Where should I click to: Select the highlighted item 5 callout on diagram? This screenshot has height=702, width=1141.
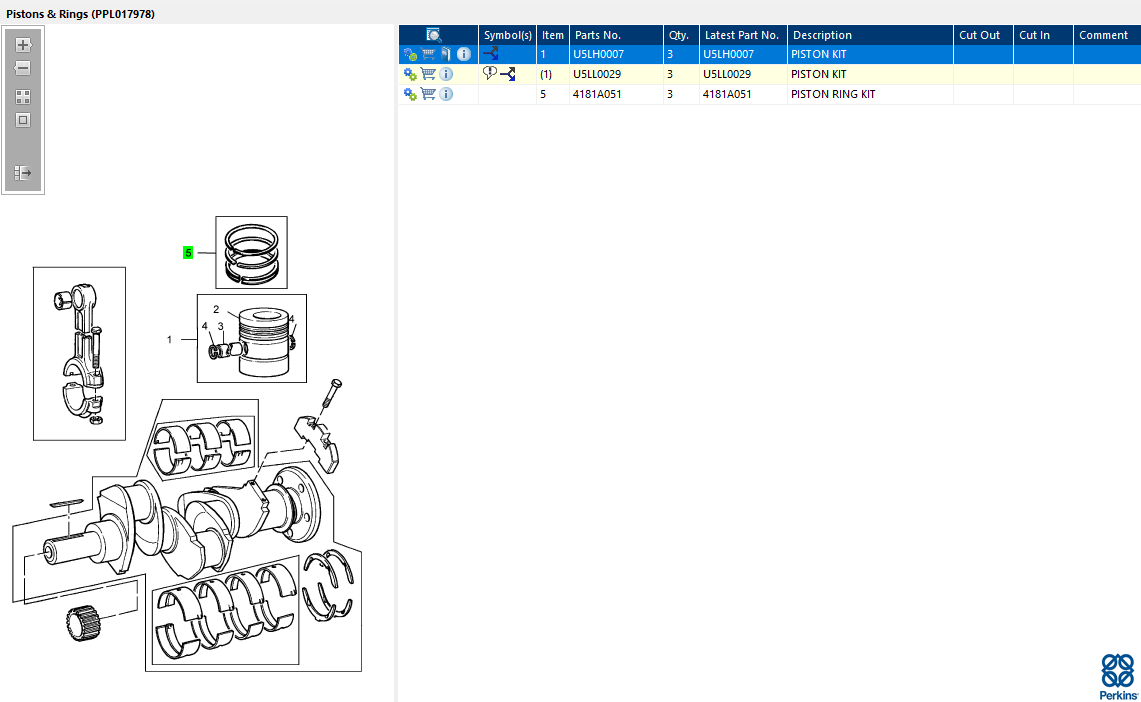click(x=188, y=252)
